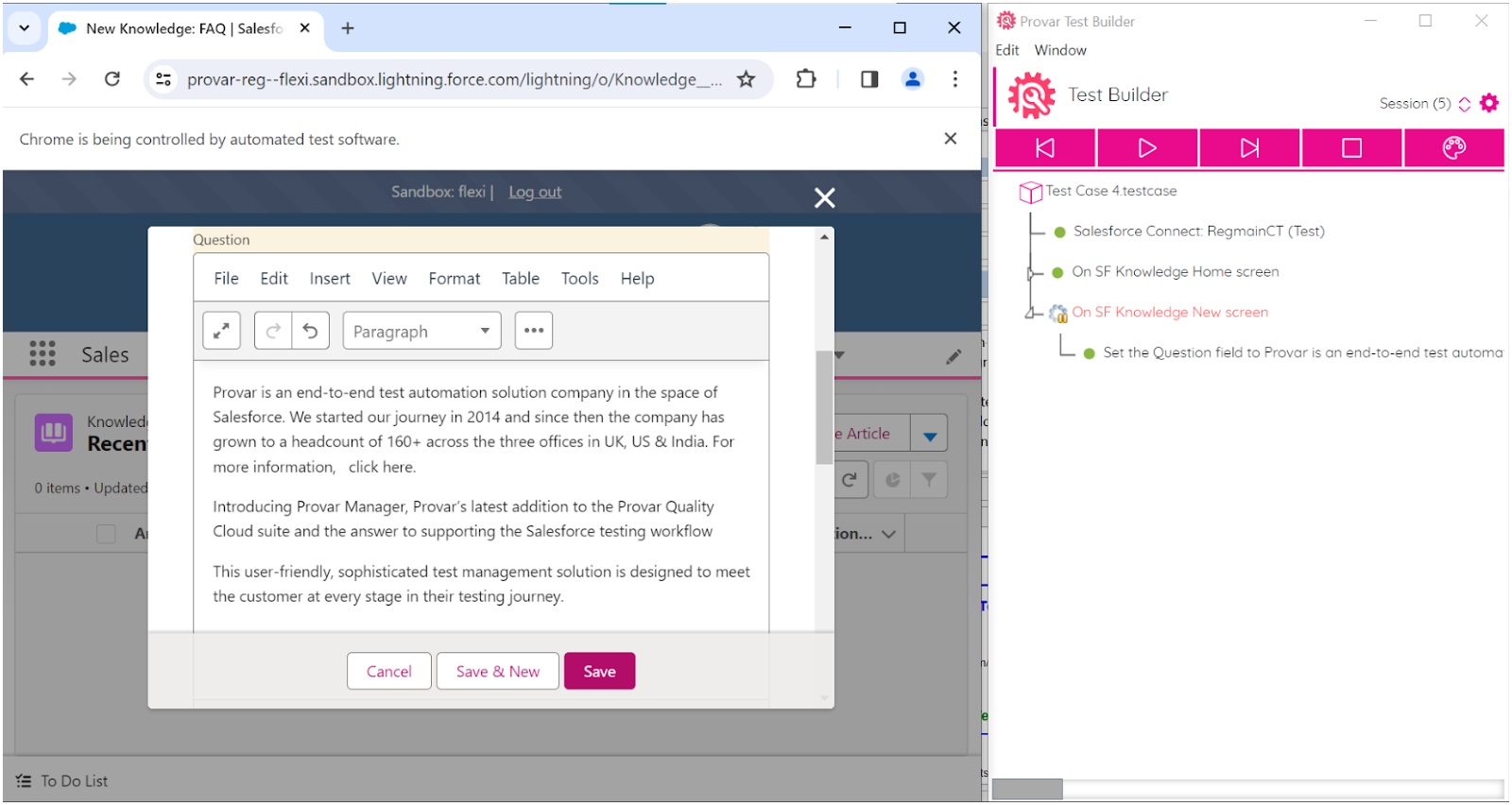Select the New Knowledge: FAQ browser tab
This screenshot has height=805, width=1512.
click(184, 28)
